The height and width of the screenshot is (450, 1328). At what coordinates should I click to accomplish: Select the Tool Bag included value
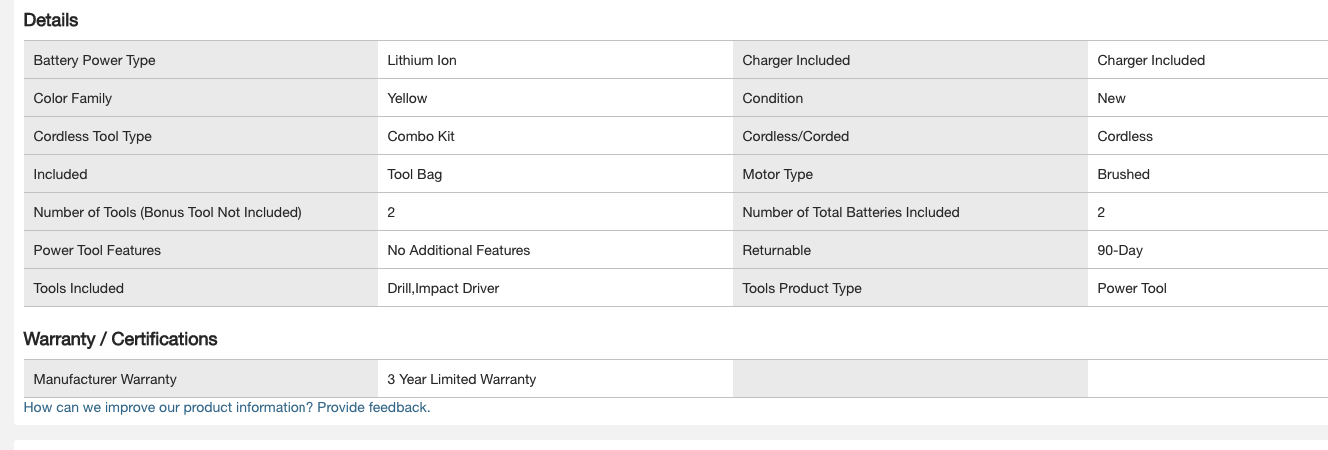coord(414,174)
